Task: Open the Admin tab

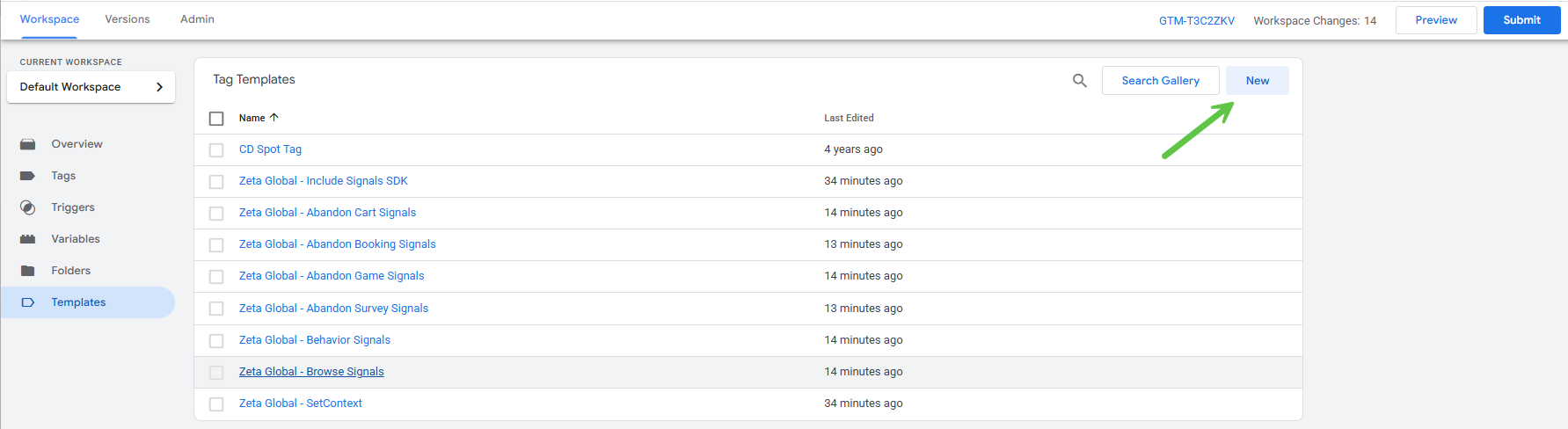Action: (x=197, y=19)
